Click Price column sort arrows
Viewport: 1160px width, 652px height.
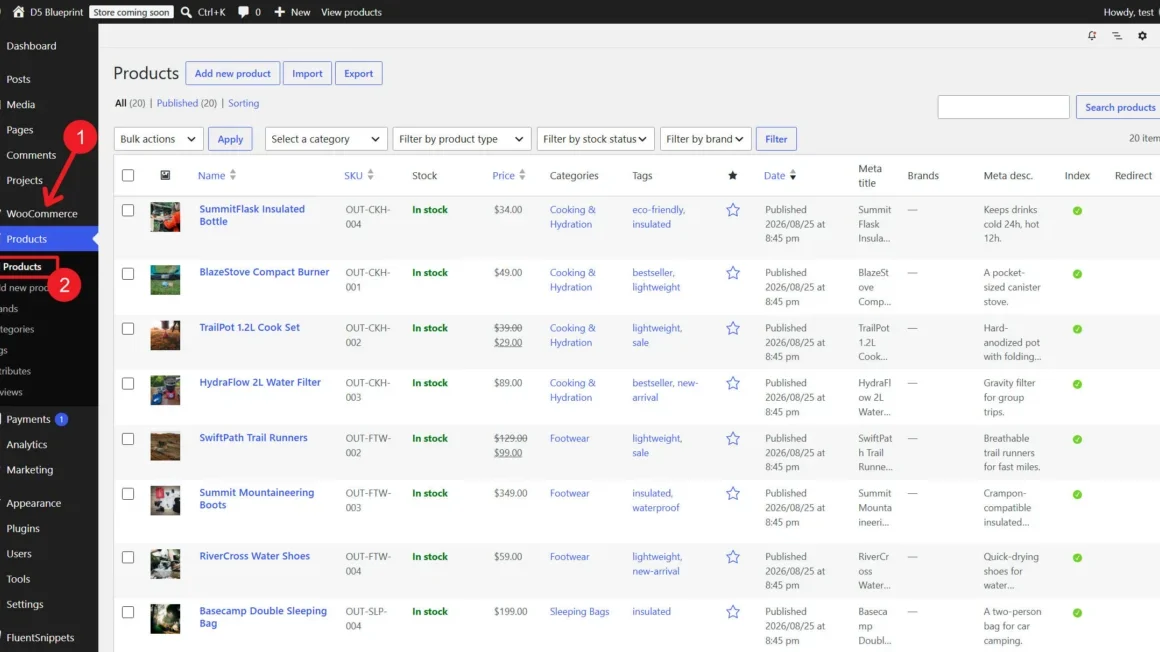pyautogui.click(x=522, y=175)
